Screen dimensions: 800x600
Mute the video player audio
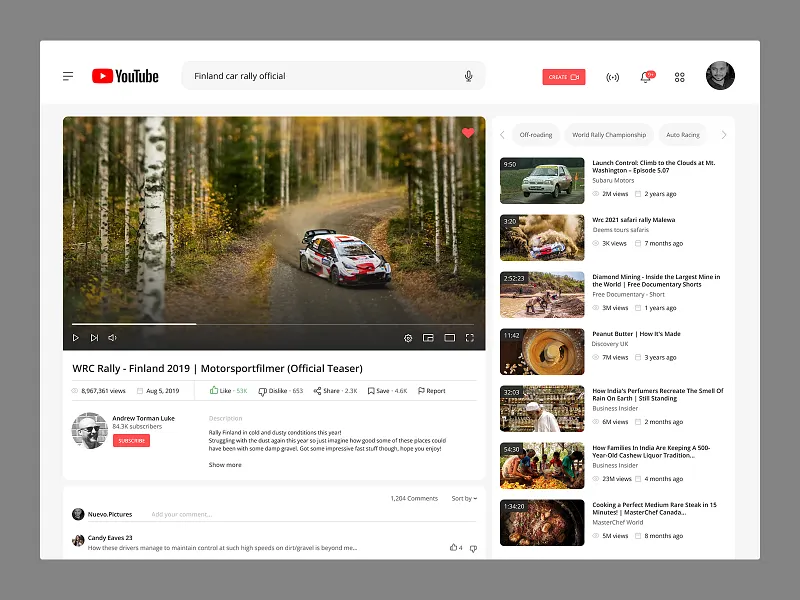[110, 338]
